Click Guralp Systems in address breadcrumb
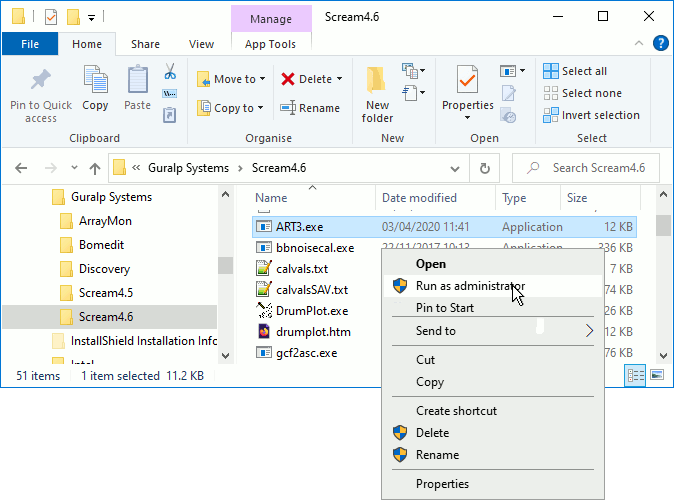 click(188, 168)
